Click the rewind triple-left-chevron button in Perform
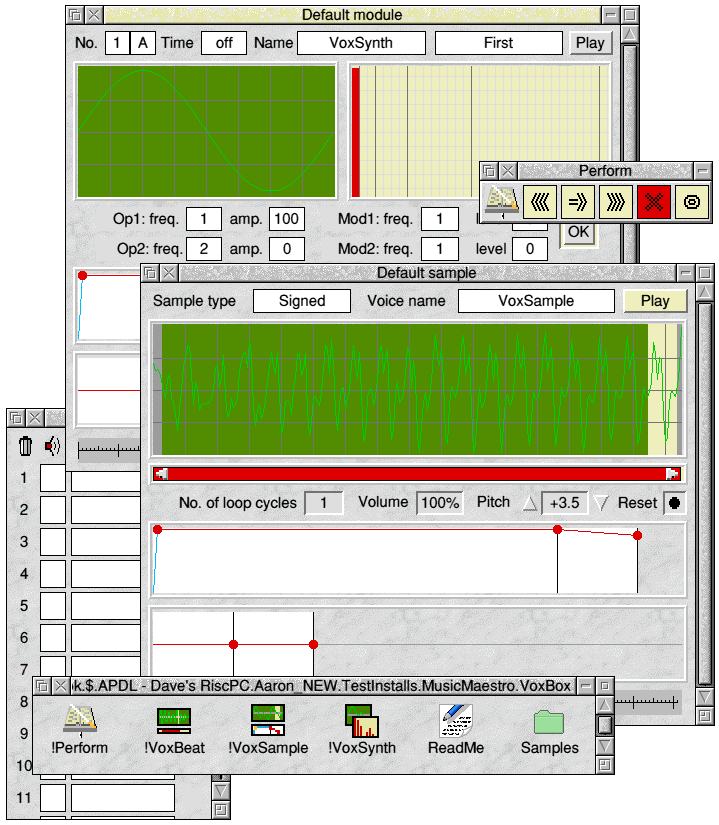Viewport: 719px width, 825px height. 540,202
